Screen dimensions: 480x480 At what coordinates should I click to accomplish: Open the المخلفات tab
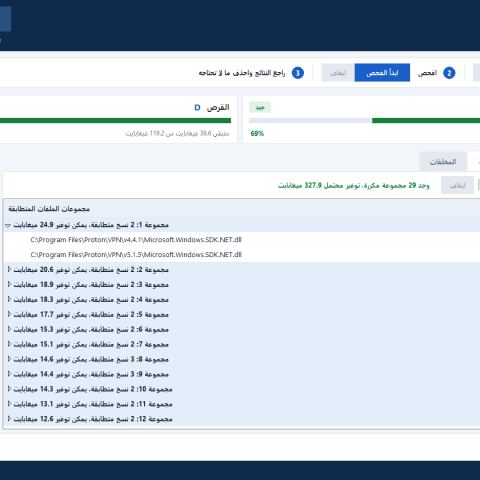pyautogui.click(x=443, y=162)
